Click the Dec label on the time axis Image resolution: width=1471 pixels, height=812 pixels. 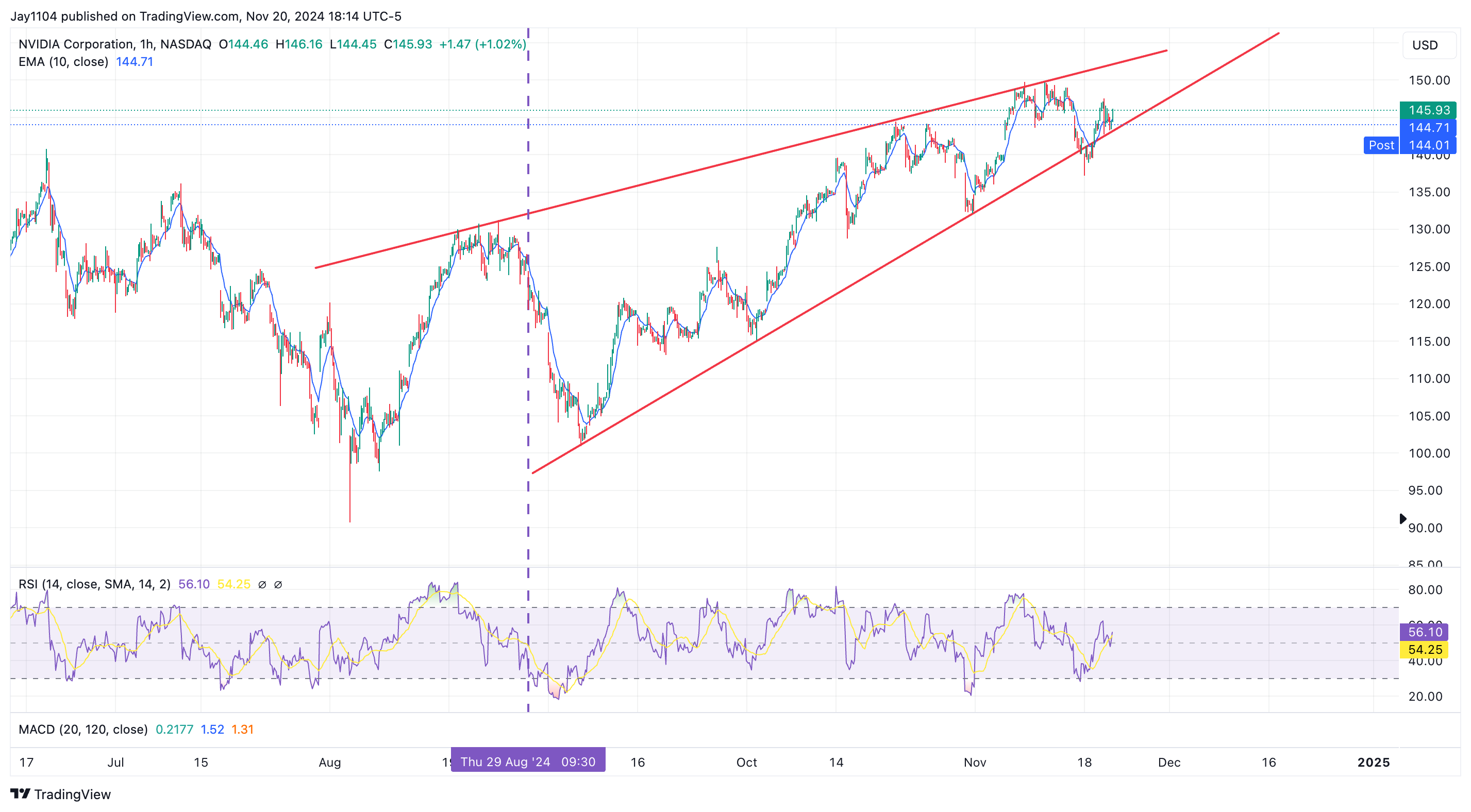tap(1169, 763)
